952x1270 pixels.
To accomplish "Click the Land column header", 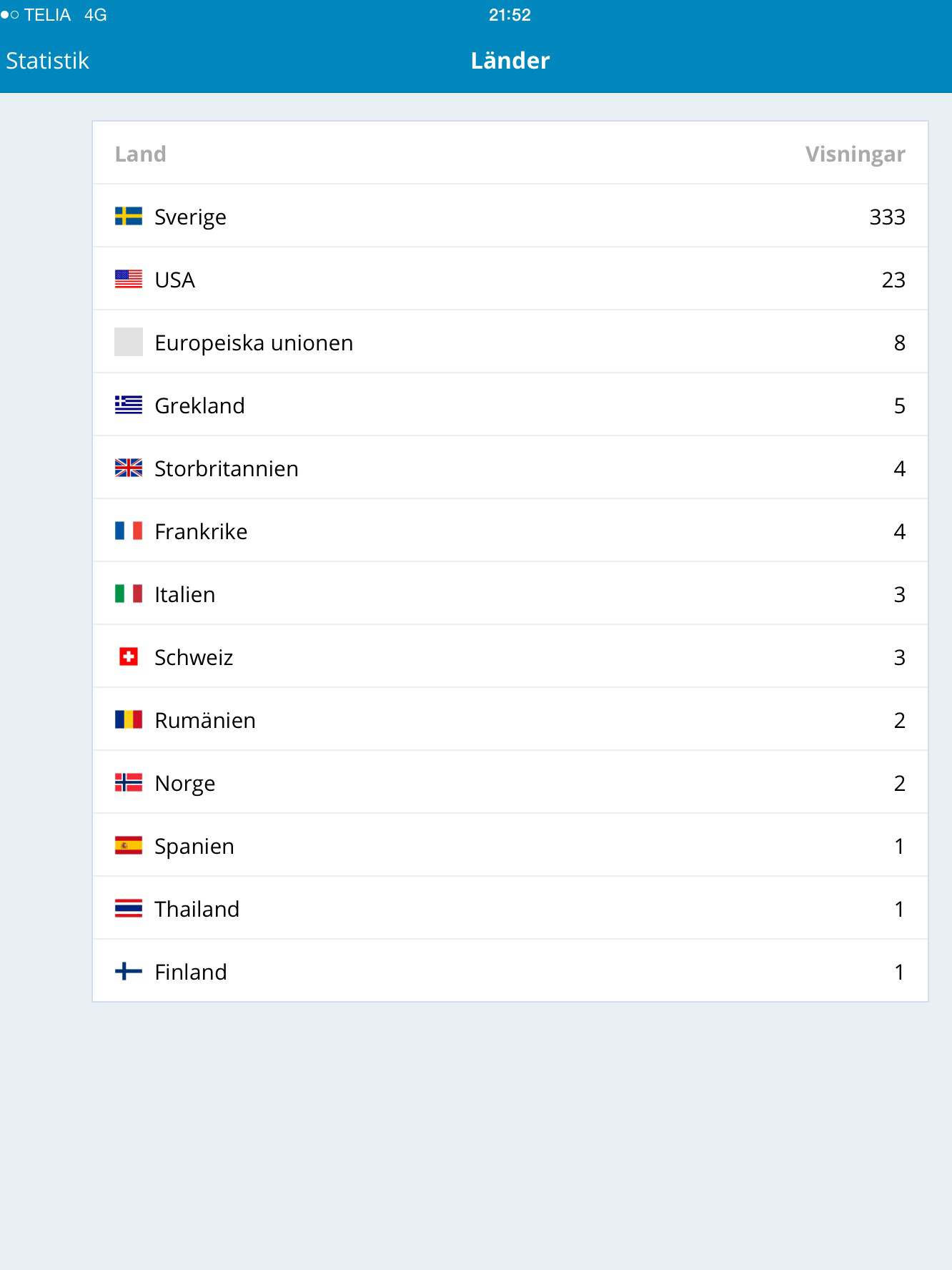I will 140,154.
